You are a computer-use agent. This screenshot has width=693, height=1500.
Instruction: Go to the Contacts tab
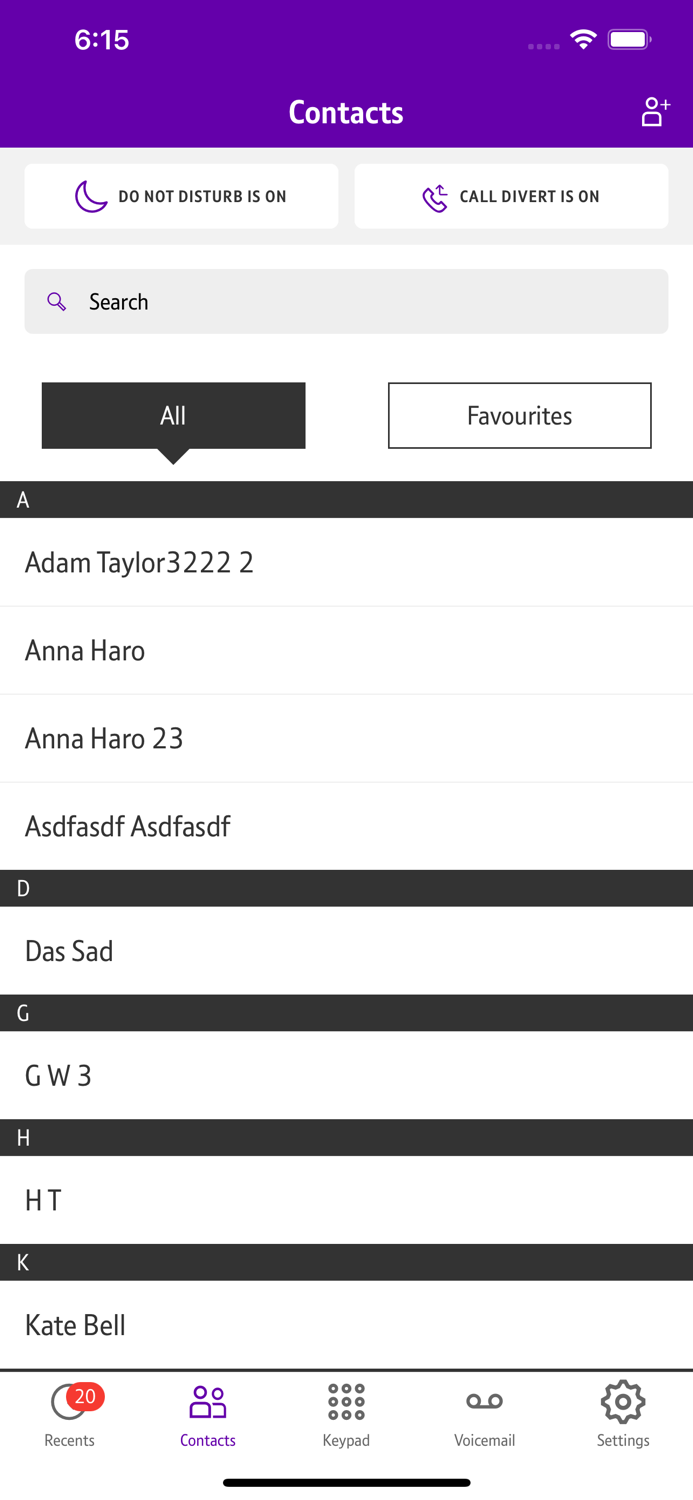point(208,1414)
